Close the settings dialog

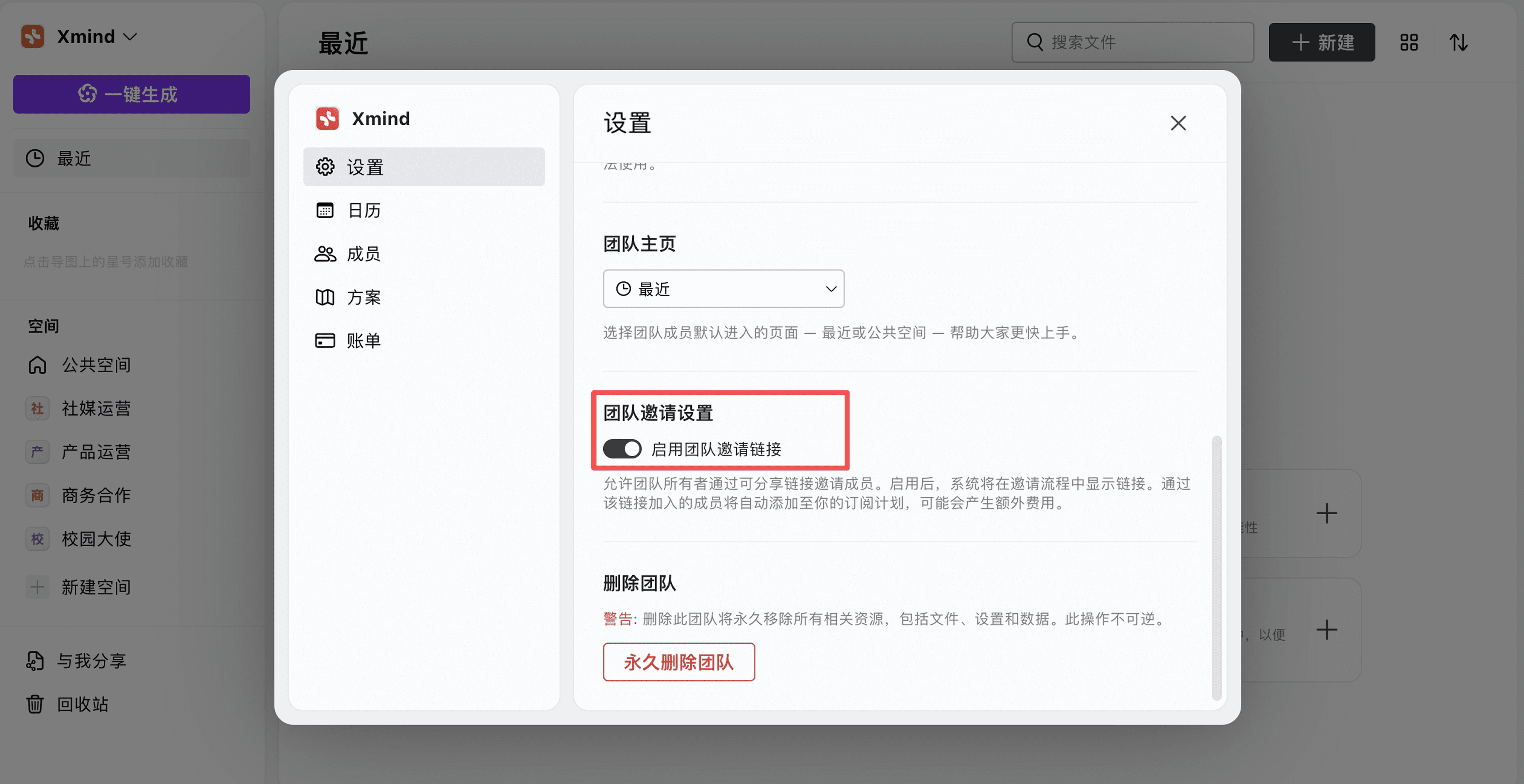coord(1178,123)
